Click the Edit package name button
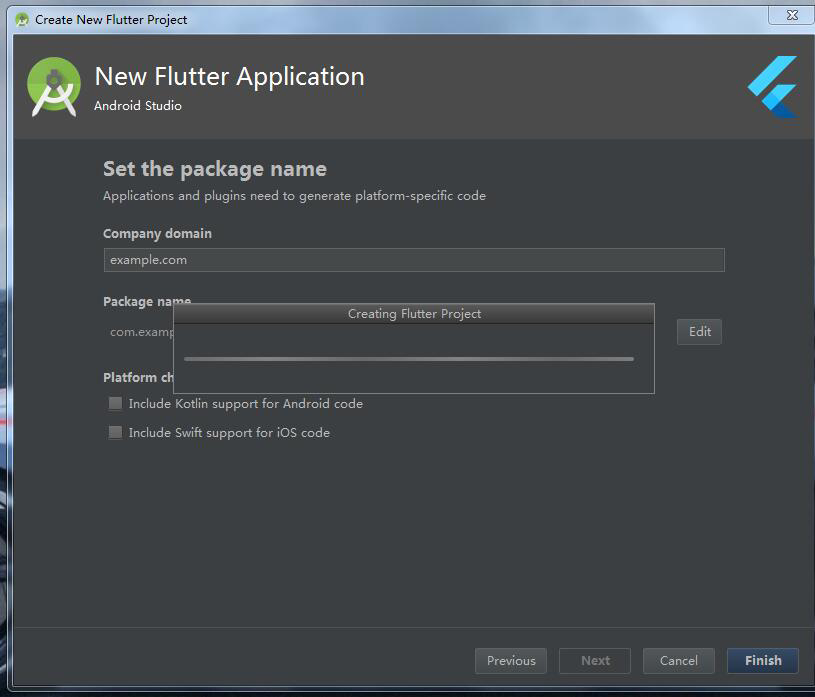This screenshot has width=815, height=697. (x=699, y=332)
